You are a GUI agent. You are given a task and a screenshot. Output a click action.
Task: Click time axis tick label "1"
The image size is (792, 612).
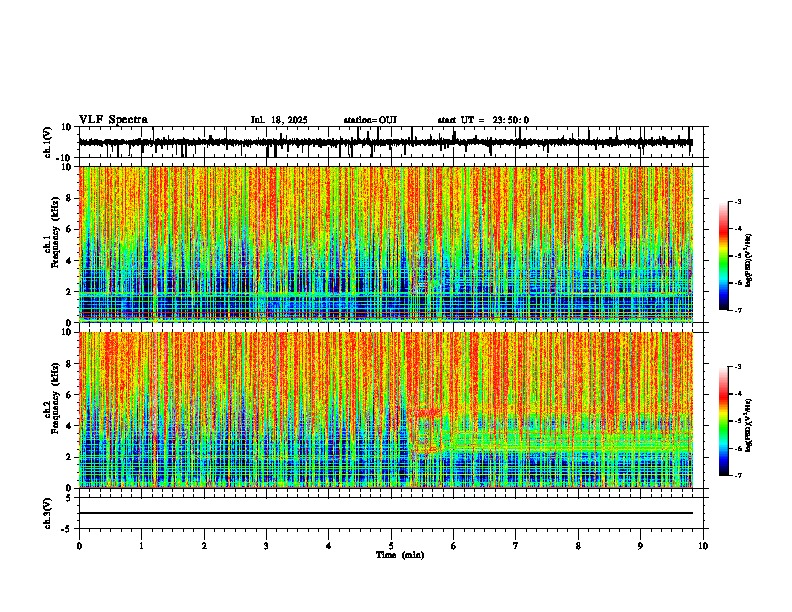(142, 546)
